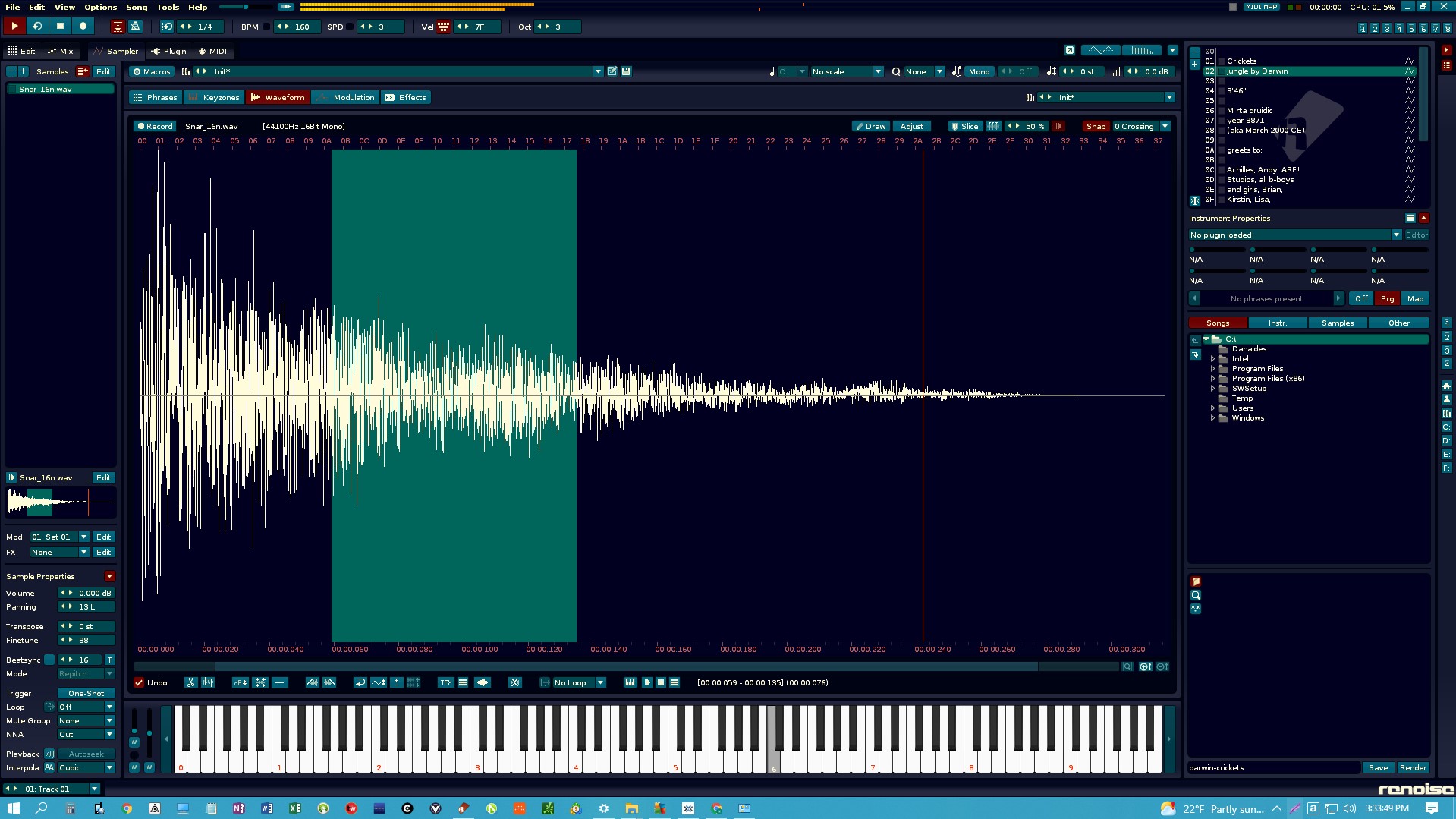The width and height of the screenshot is (1456, 819).
Task: Open the Song menu
Action: (x=137, y=7)
